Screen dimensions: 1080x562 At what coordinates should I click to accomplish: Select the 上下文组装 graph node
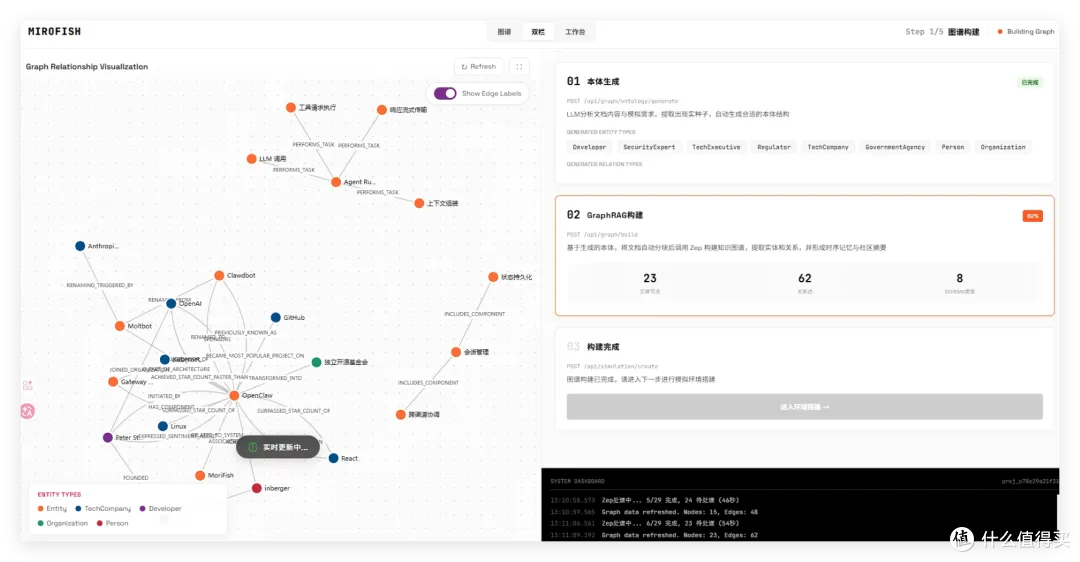tap(419, 203)
